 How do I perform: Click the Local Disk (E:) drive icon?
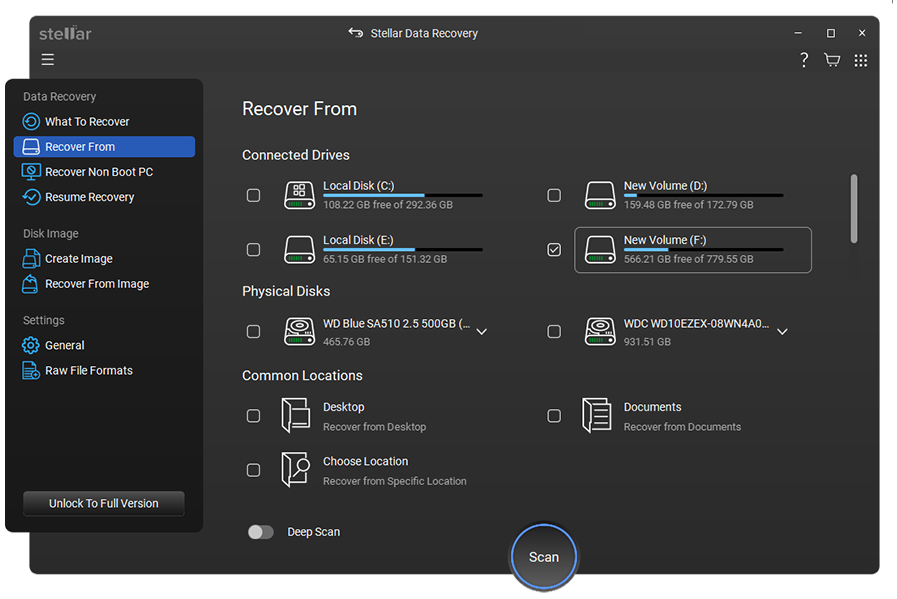pyautogui.click(x=299, y=249)
